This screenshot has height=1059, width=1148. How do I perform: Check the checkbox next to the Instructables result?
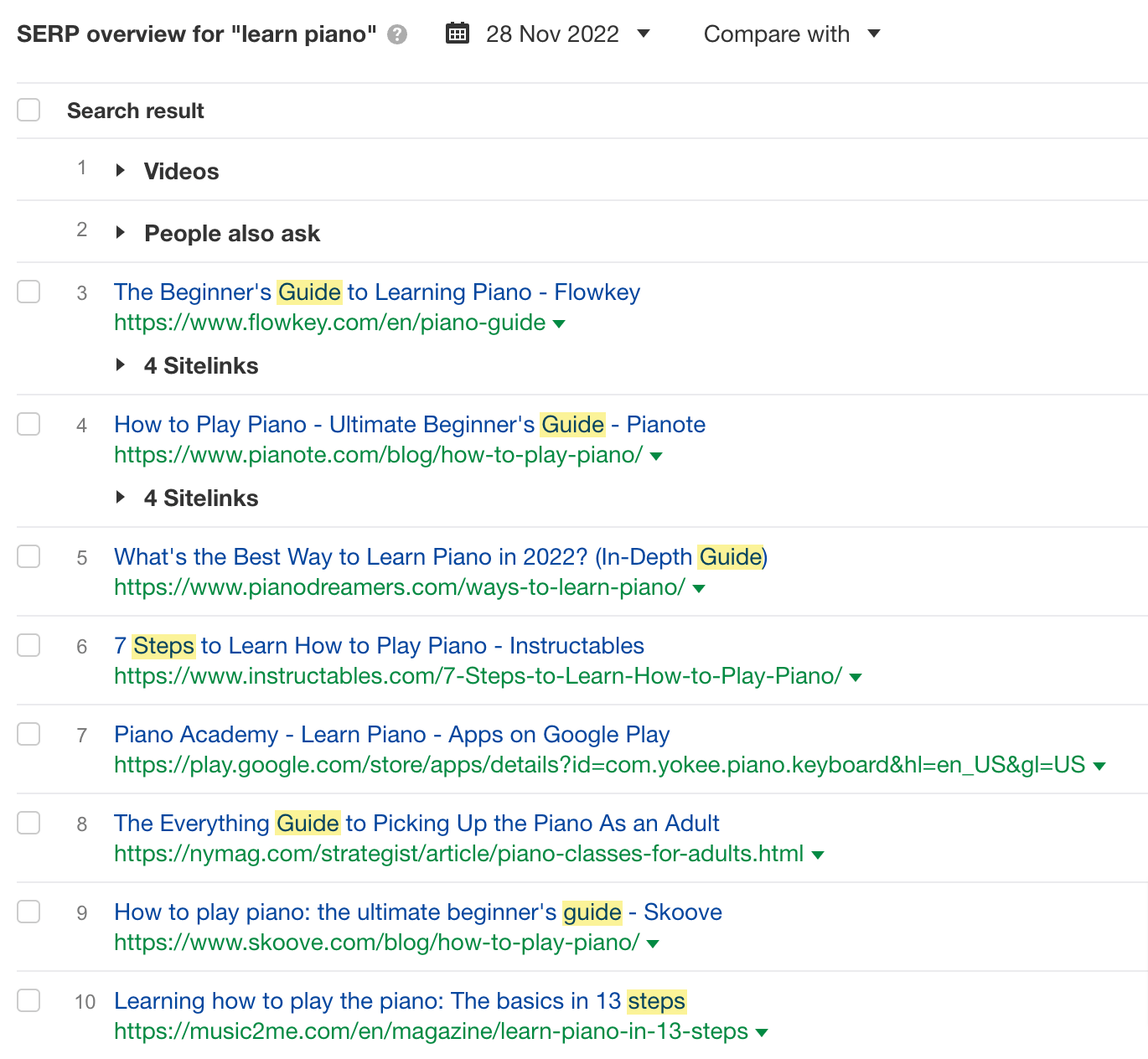click(x=28, y=645)
